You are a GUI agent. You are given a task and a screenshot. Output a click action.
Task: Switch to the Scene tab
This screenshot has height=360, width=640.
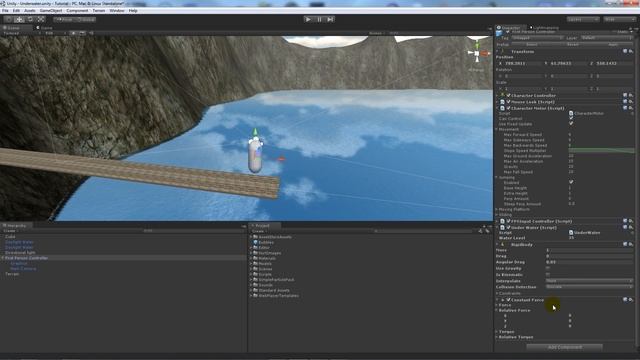pos(16,28)
